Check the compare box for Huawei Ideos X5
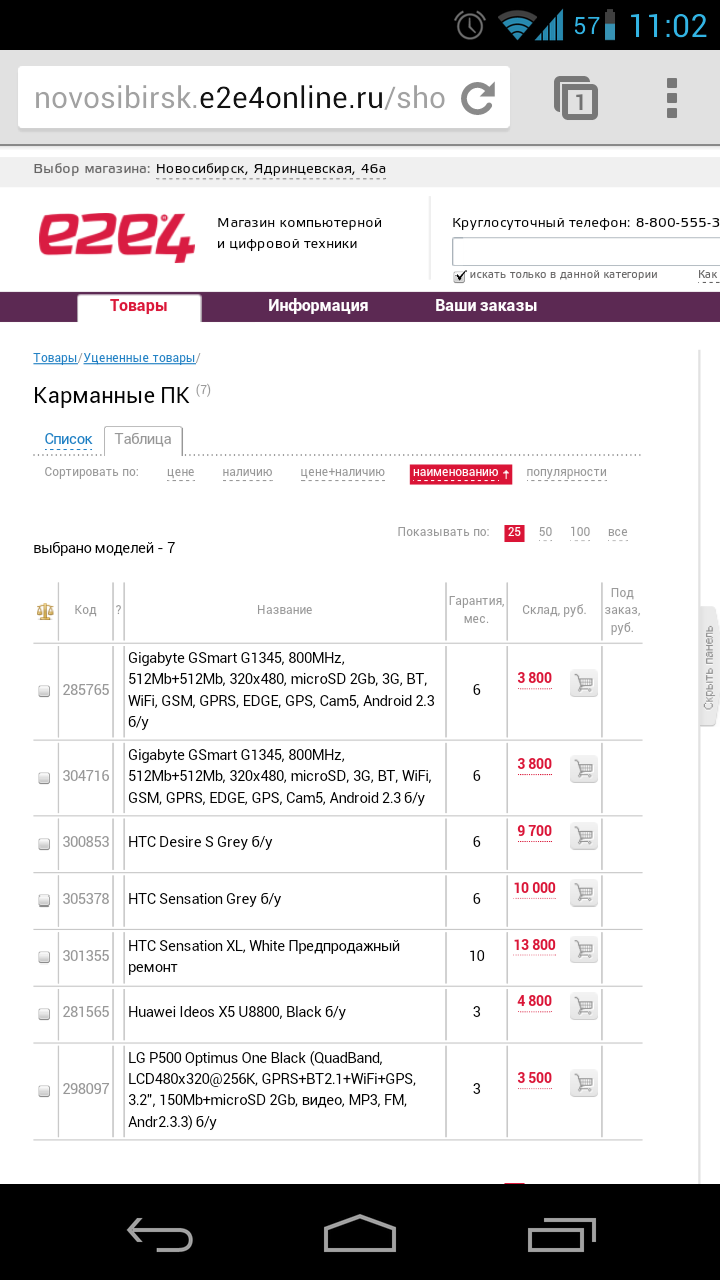This screenshot has height=1280, width=720. click(44, 1014)
